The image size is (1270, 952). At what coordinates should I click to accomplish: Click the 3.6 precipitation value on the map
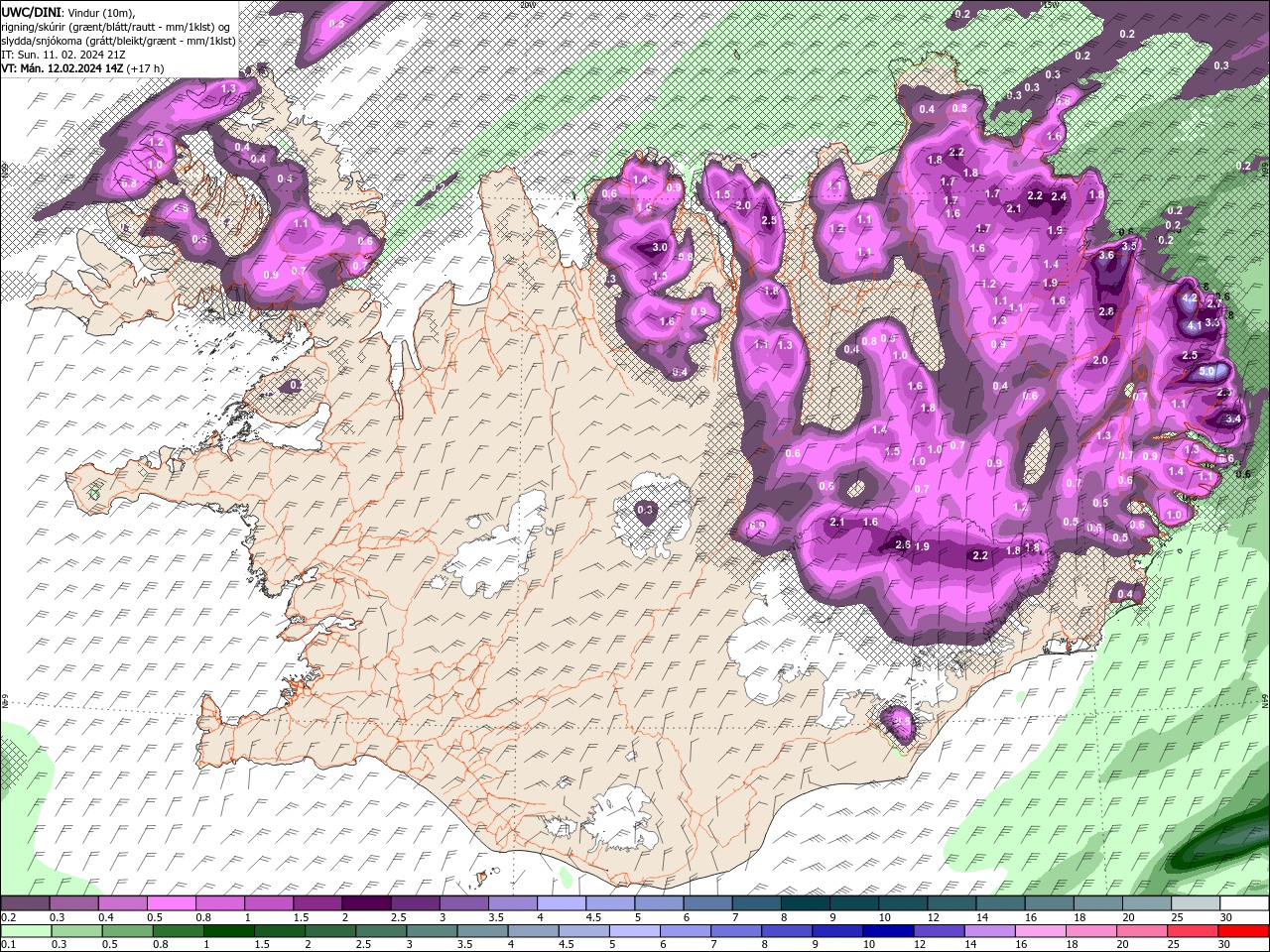click(1107, 255)
